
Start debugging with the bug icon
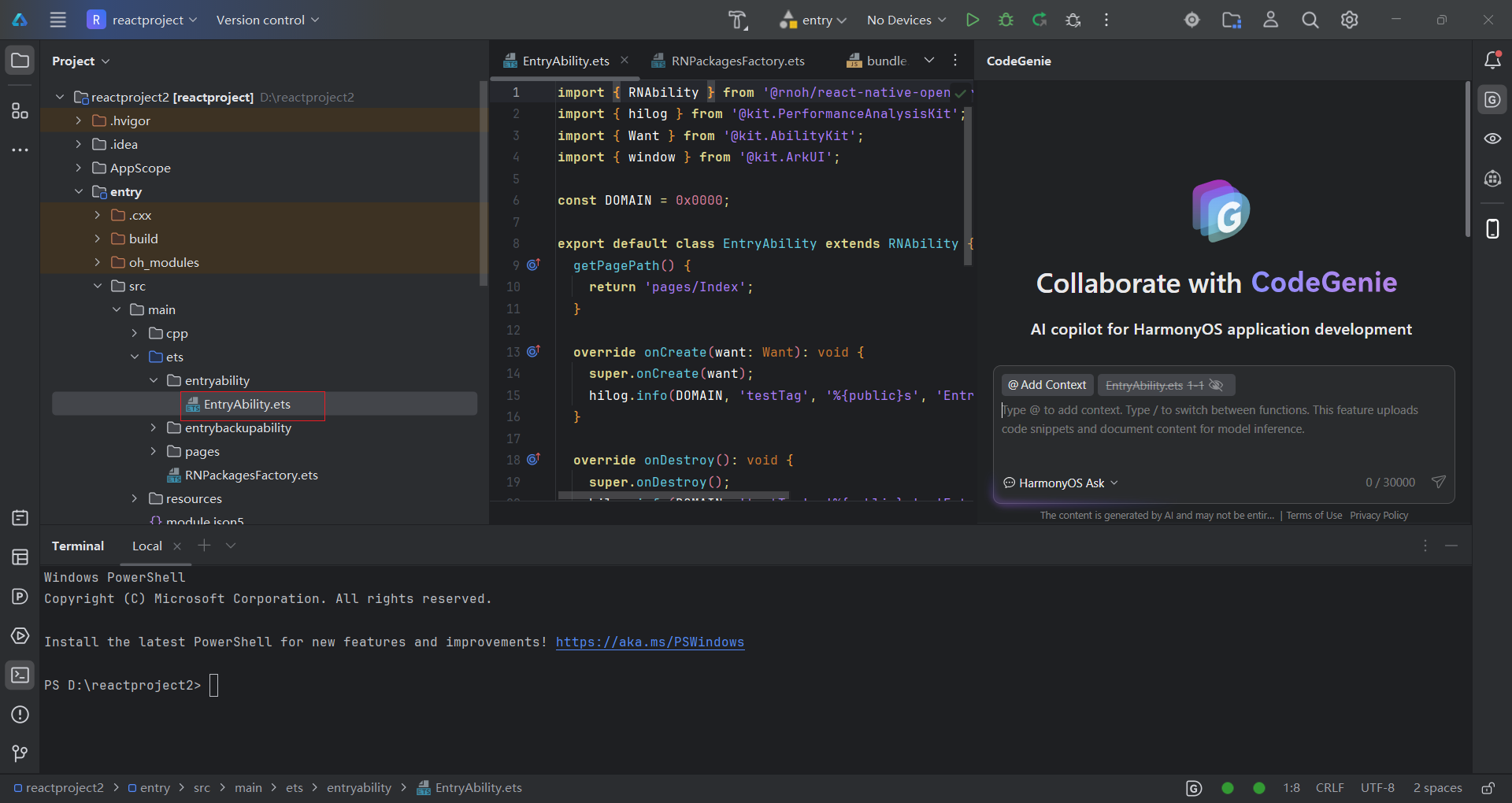click(x=1006, y=20)
